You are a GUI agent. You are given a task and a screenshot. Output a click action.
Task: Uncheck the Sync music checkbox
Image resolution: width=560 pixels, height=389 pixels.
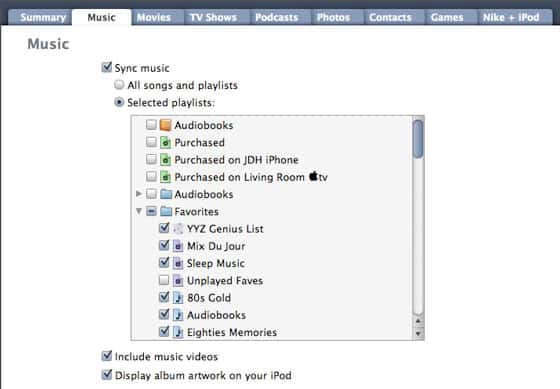pos(107,67)
